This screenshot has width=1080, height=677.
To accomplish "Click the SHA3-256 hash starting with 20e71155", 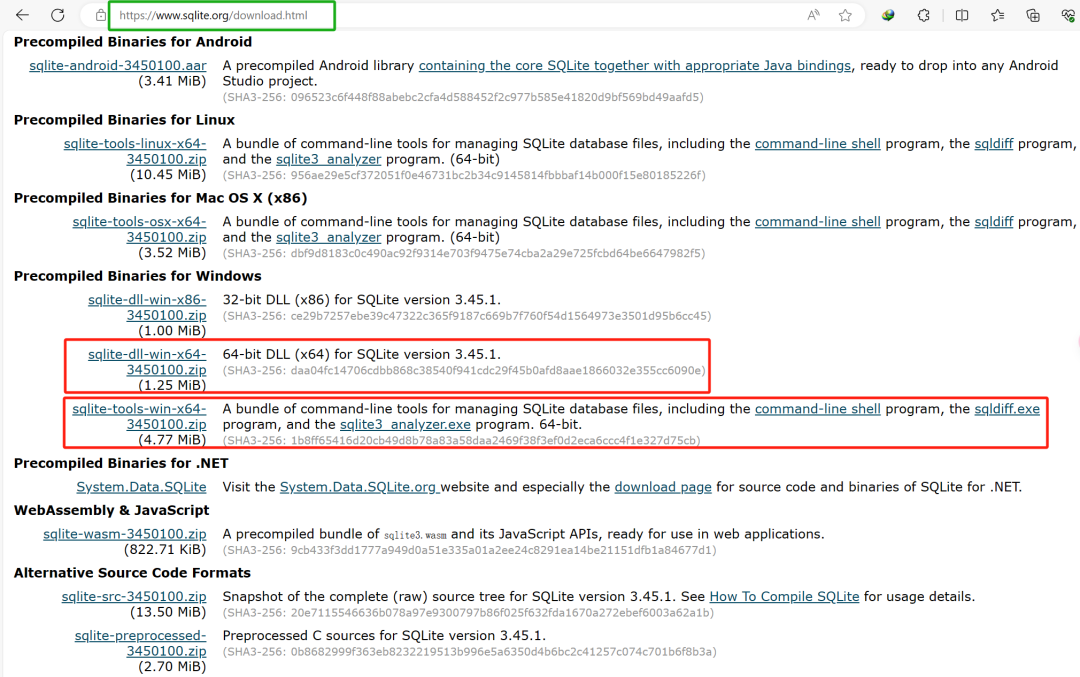I will (468, 612).
